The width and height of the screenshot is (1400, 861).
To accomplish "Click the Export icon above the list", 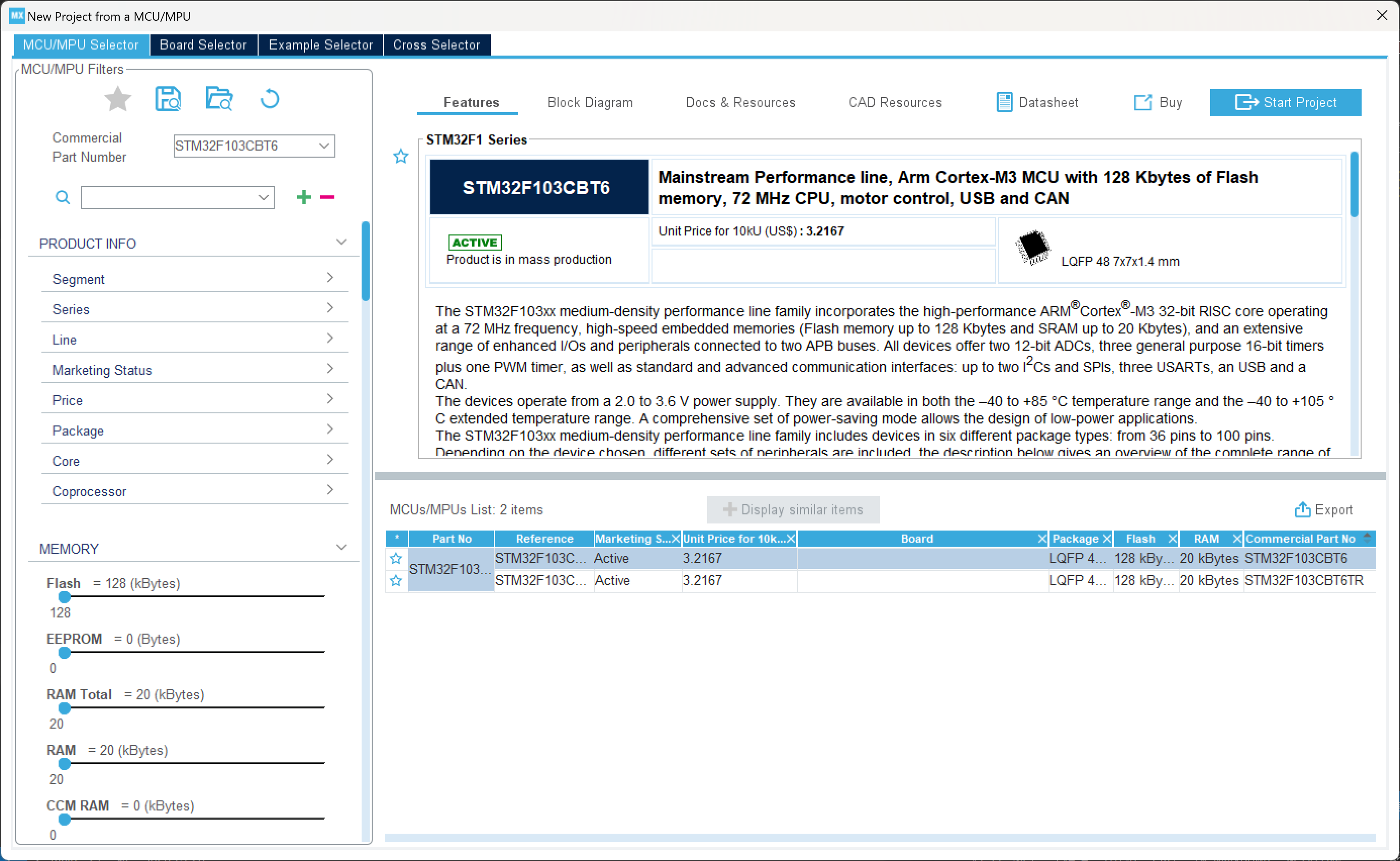I will point(1302,510).
